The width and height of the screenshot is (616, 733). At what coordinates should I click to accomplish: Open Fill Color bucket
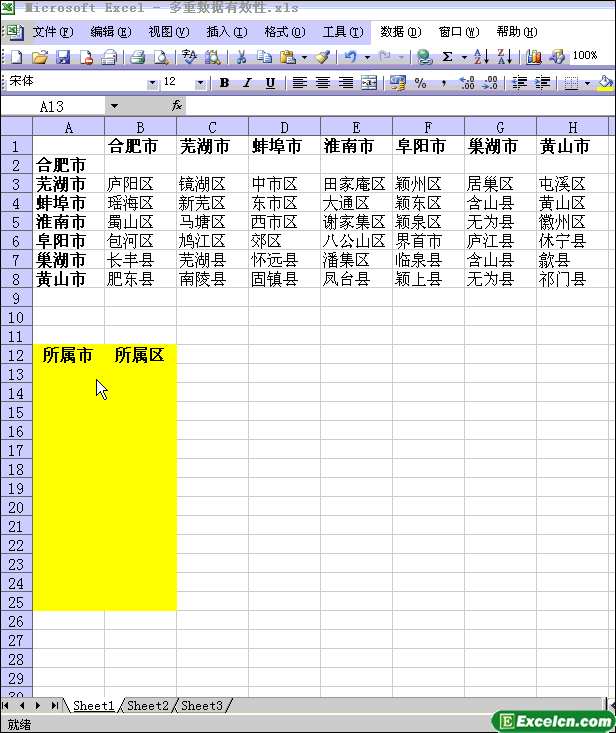605,83
